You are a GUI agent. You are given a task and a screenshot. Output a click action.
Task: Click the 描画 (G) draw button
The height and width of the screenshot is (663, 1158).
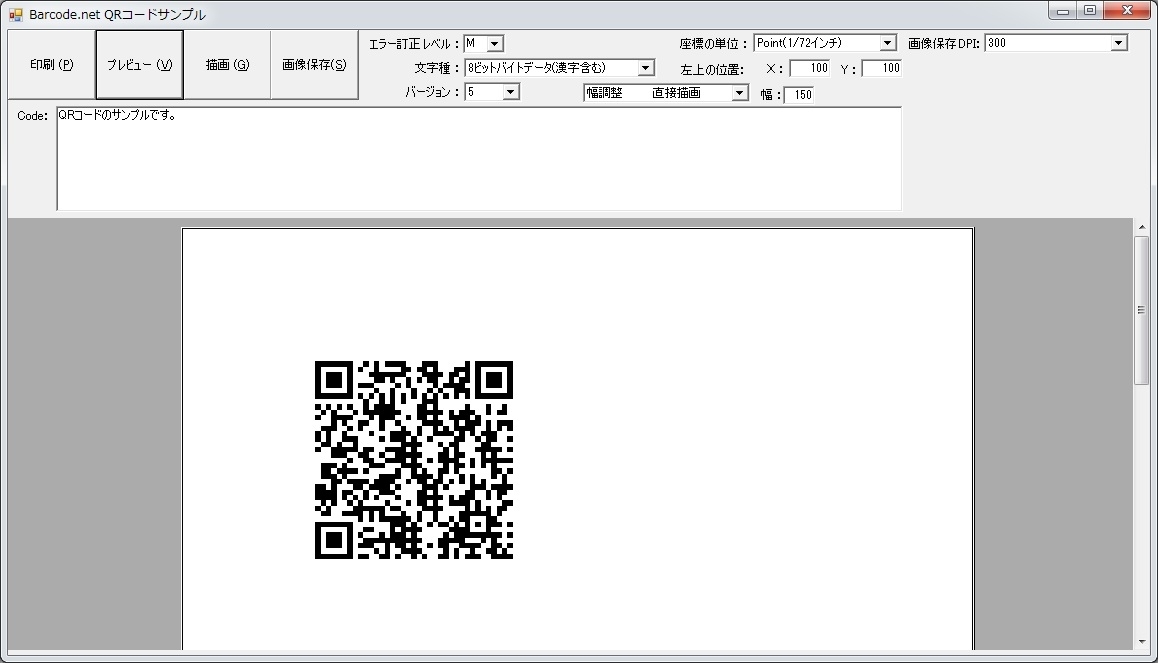227,65
